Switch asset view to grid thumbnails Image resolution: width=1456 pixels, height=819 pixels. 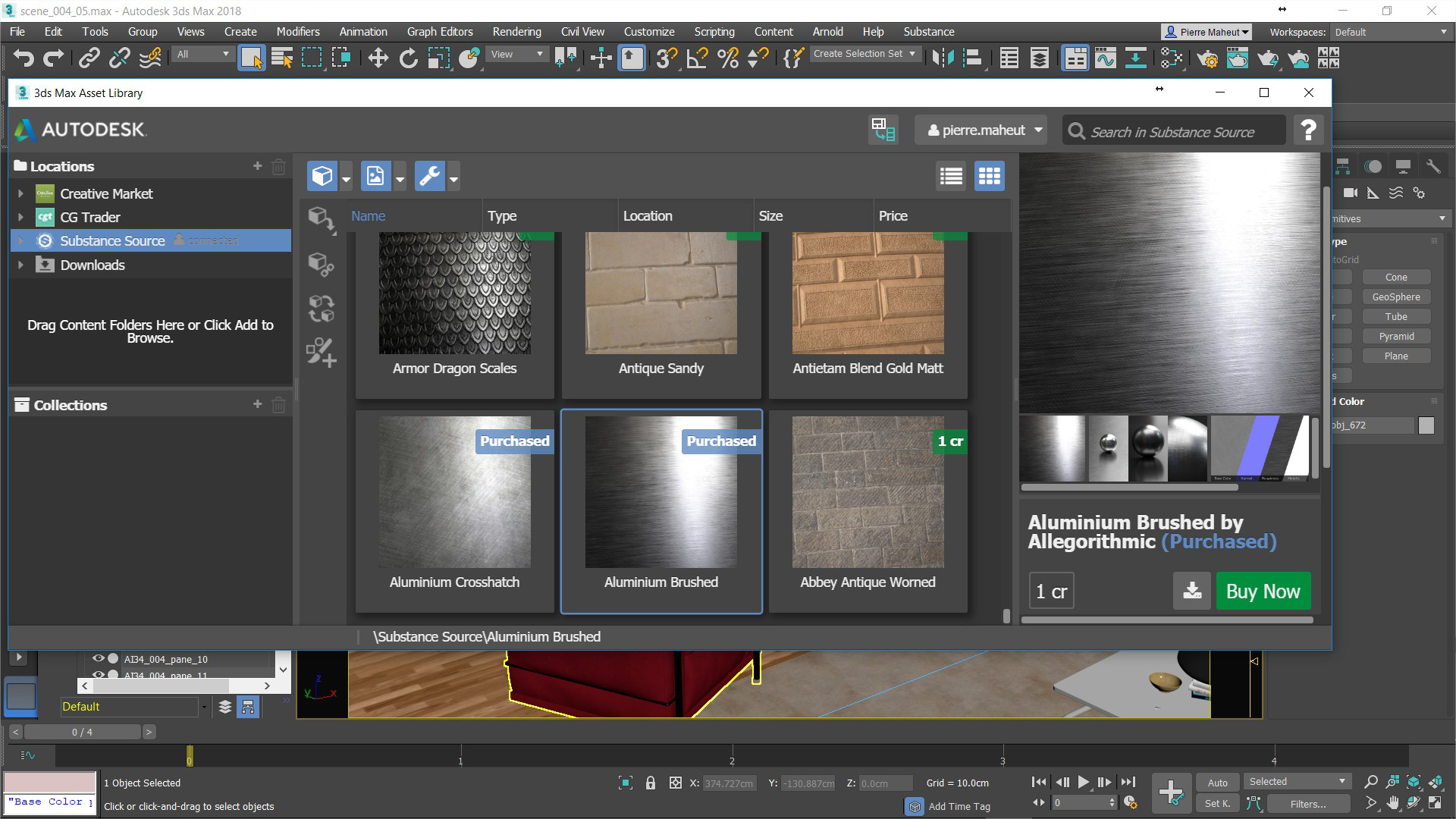coord(989,176)
